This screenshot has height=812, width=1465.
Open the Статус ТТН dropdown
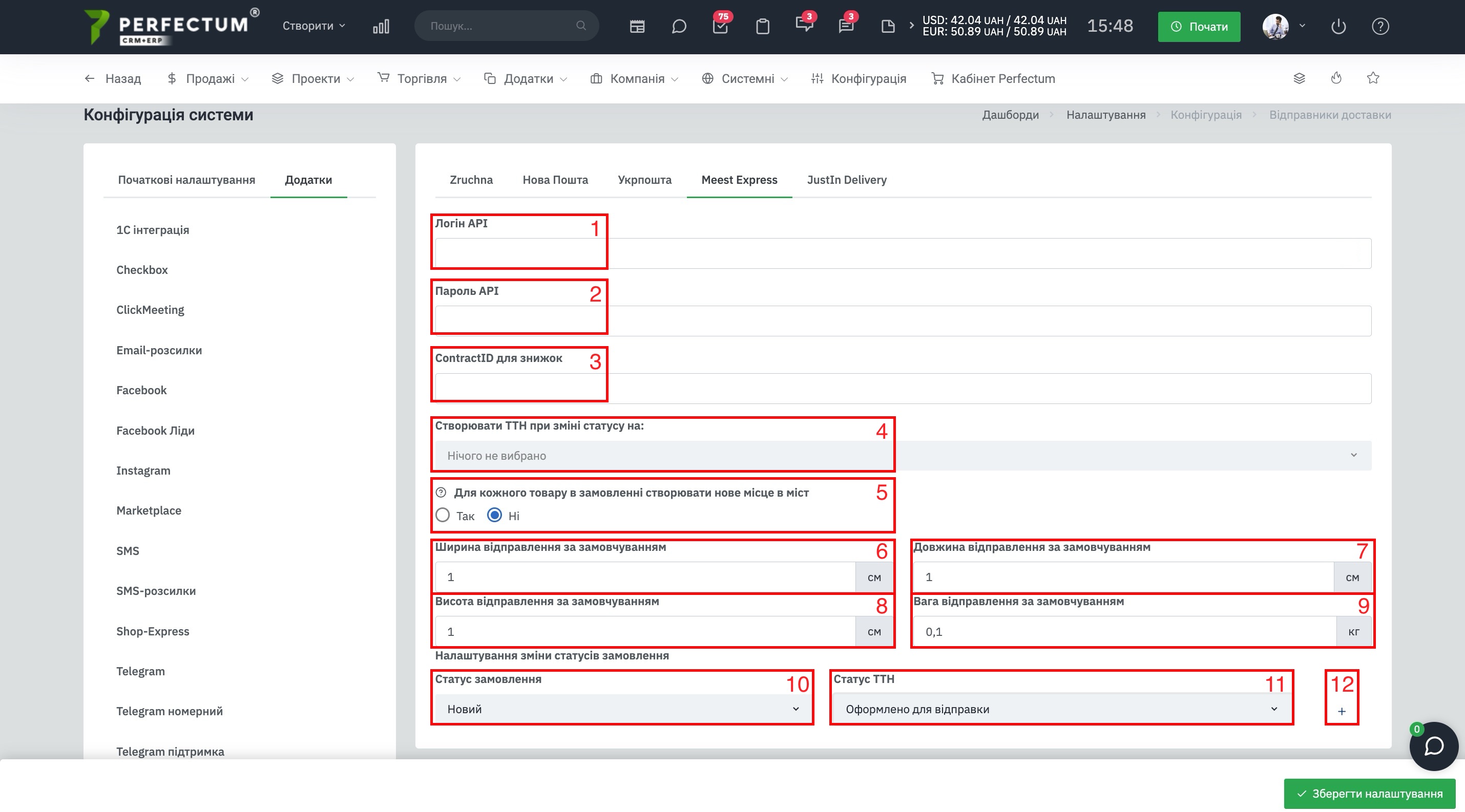tap(1062, 709)
